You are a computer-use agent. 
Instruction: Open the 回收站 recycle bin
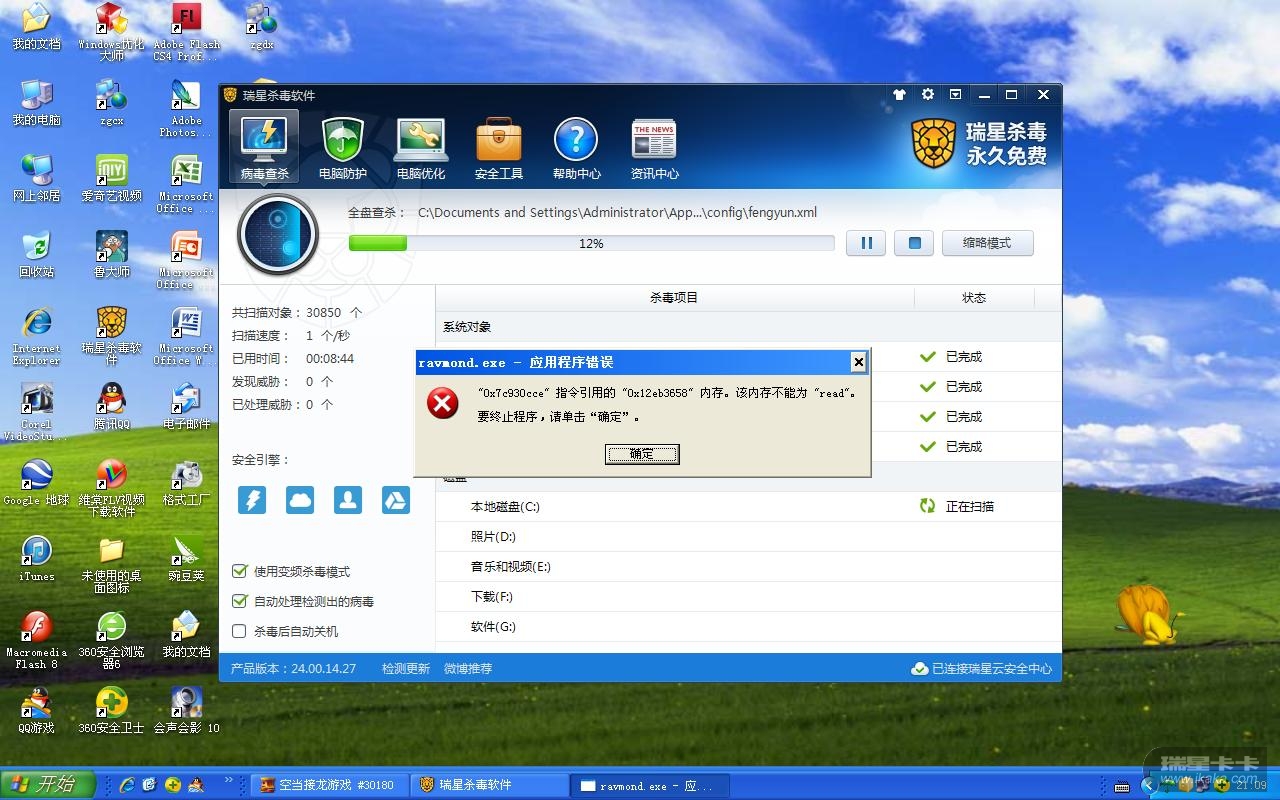pyautogui.click(x=36, y=254)
